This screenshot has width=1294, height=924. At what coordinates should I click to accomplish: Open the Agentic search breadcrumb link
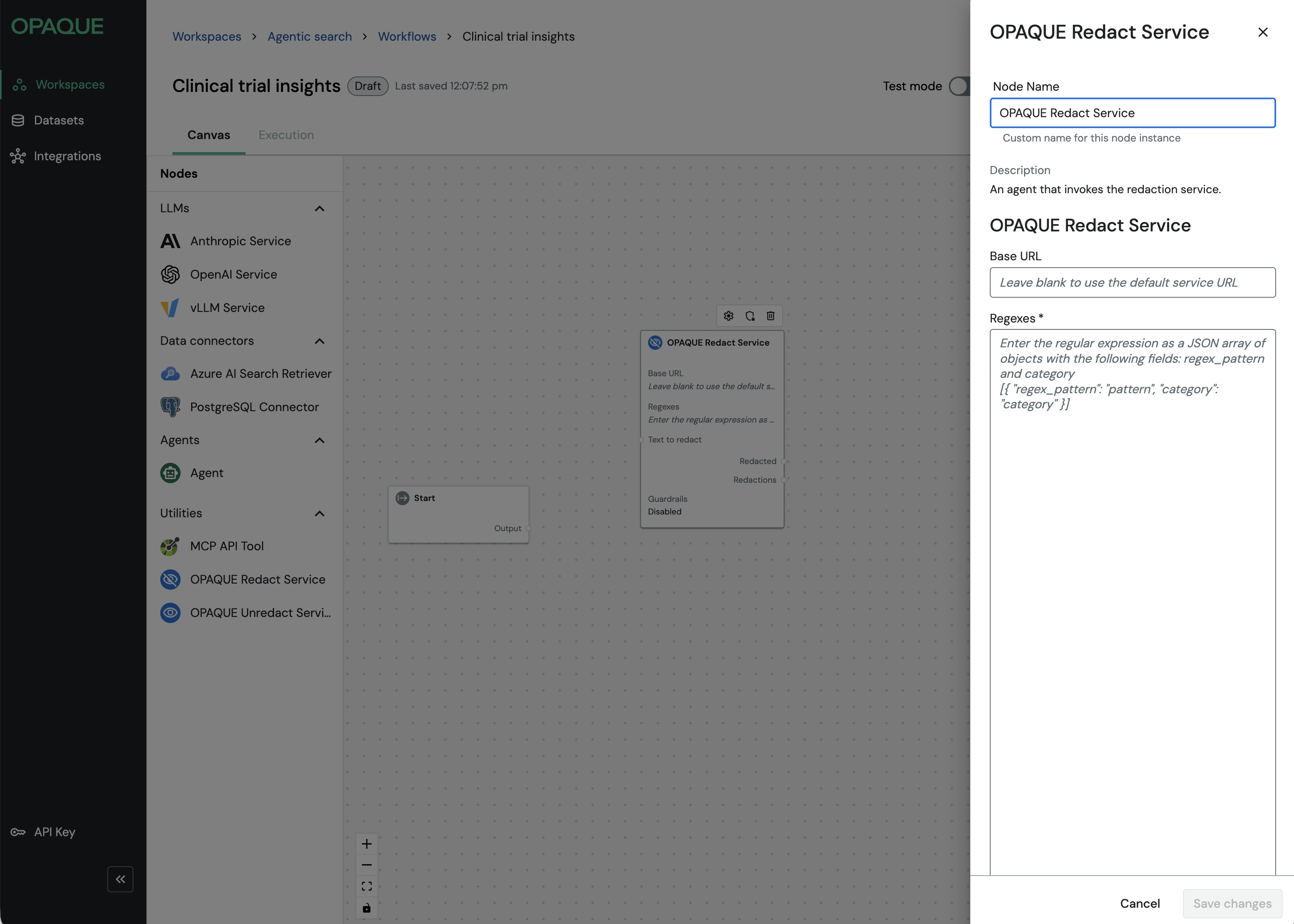(309, 37)
